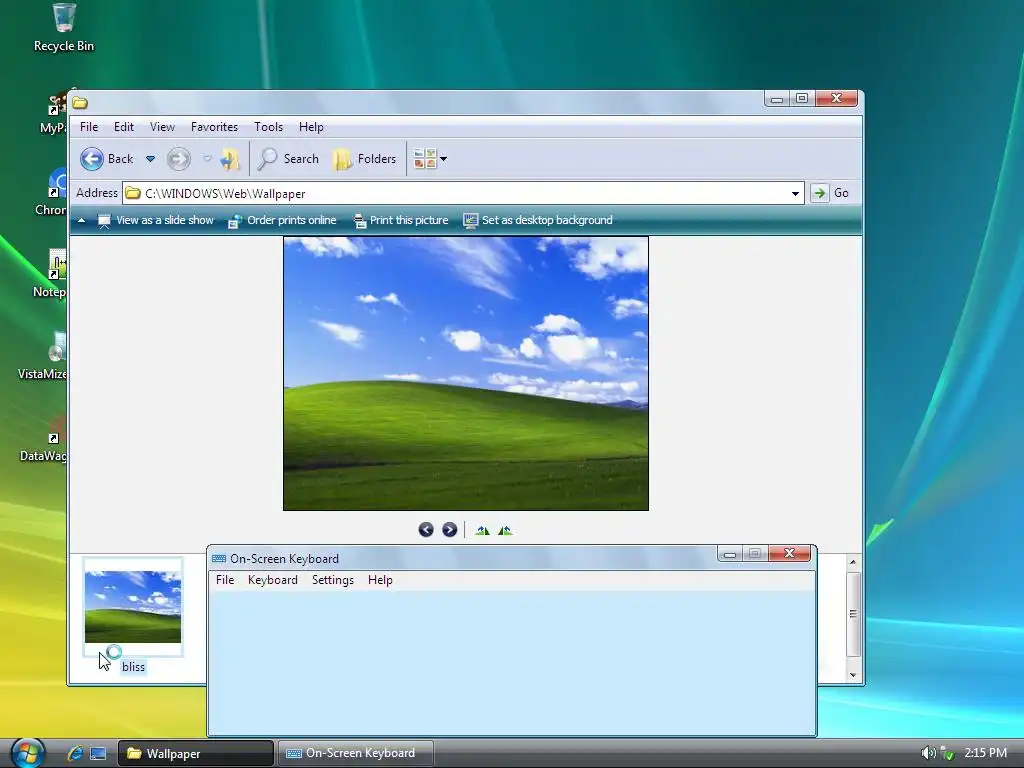The width and height of the screenshot is (1024, 768).
Task: Expand the address bar dropdown arrow
Action: coord(795,193)
